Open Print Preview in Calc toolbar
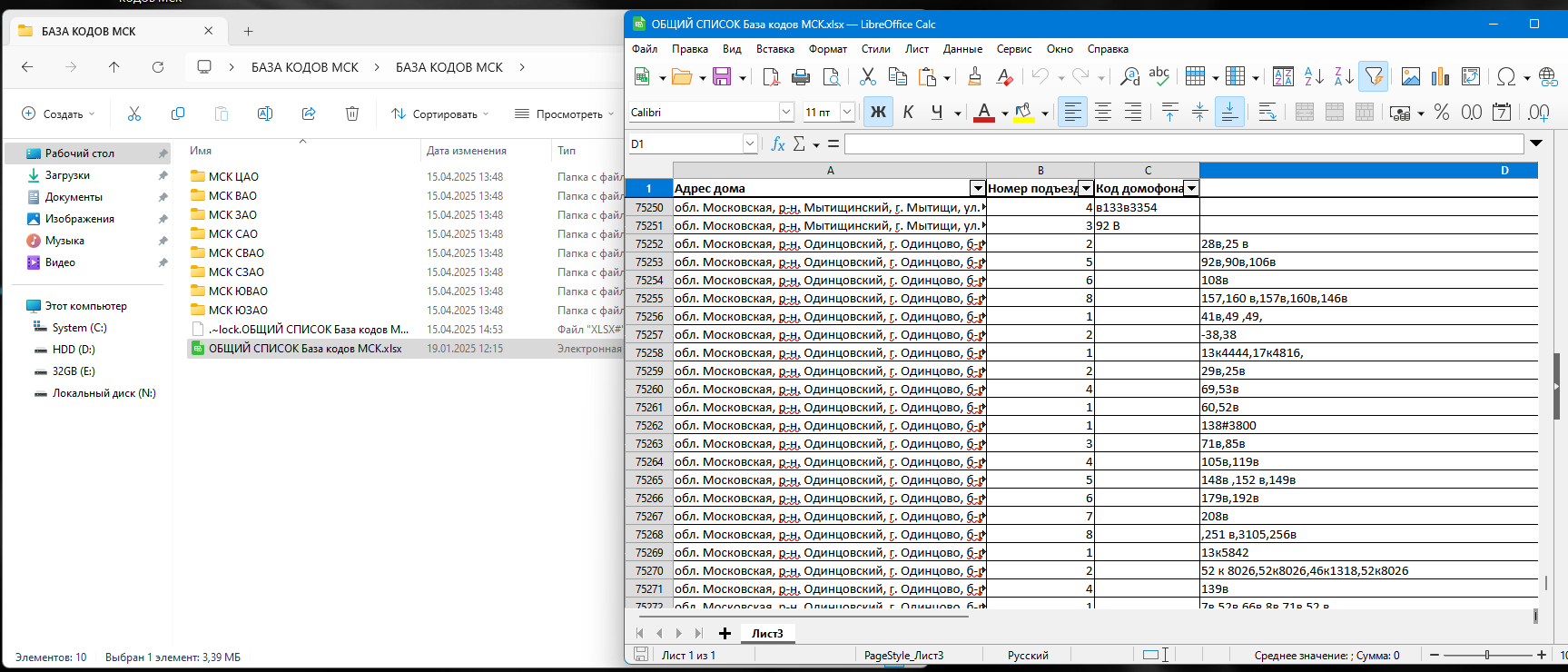Viewport: 1568px width, 672px height. 831,76
